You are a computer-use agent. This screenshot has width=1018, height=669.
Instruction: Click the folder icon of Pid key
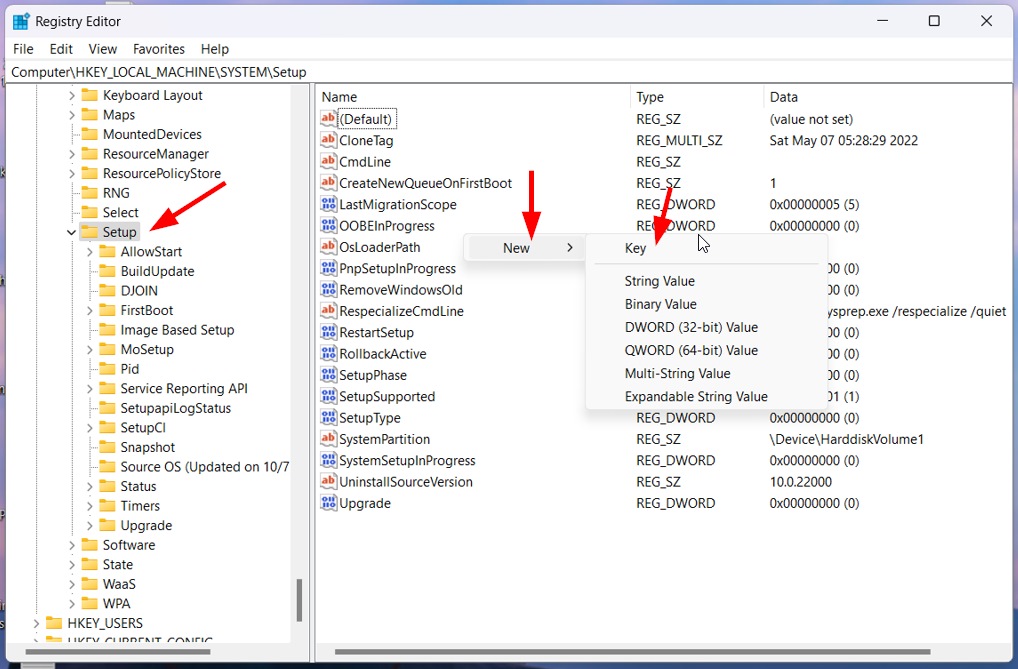pyautogui.click(x=107, y=369)
